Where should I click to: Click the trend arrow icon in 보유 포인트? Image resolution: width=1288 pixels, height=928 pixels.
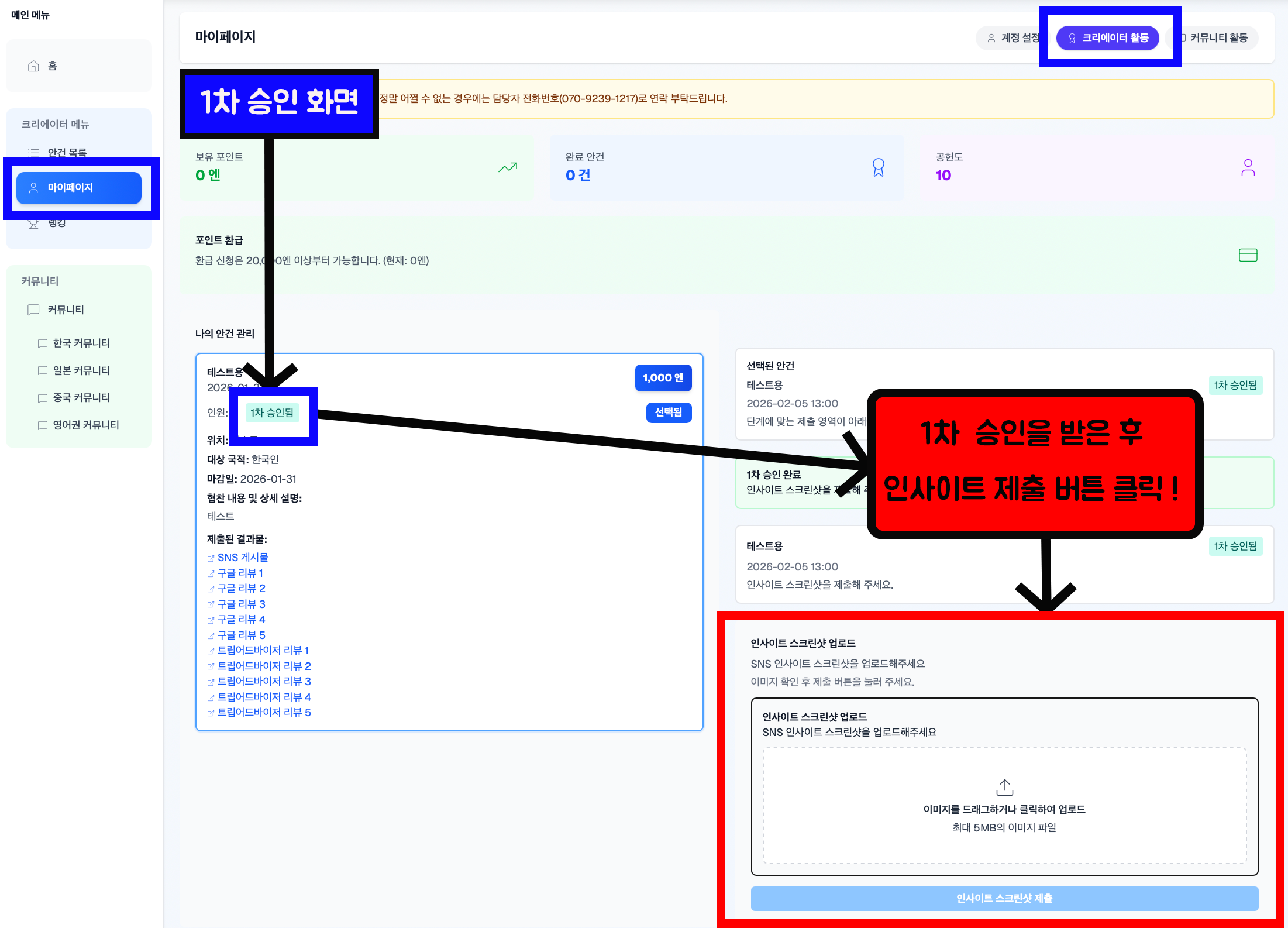point(507,168)
